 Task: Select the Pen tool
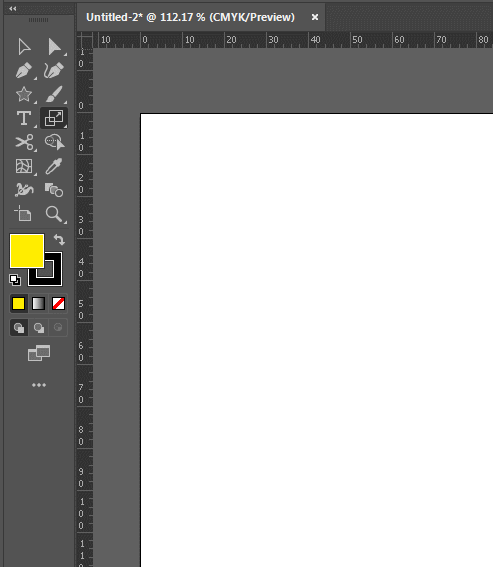pyautogui.click(x=24, y=71)
